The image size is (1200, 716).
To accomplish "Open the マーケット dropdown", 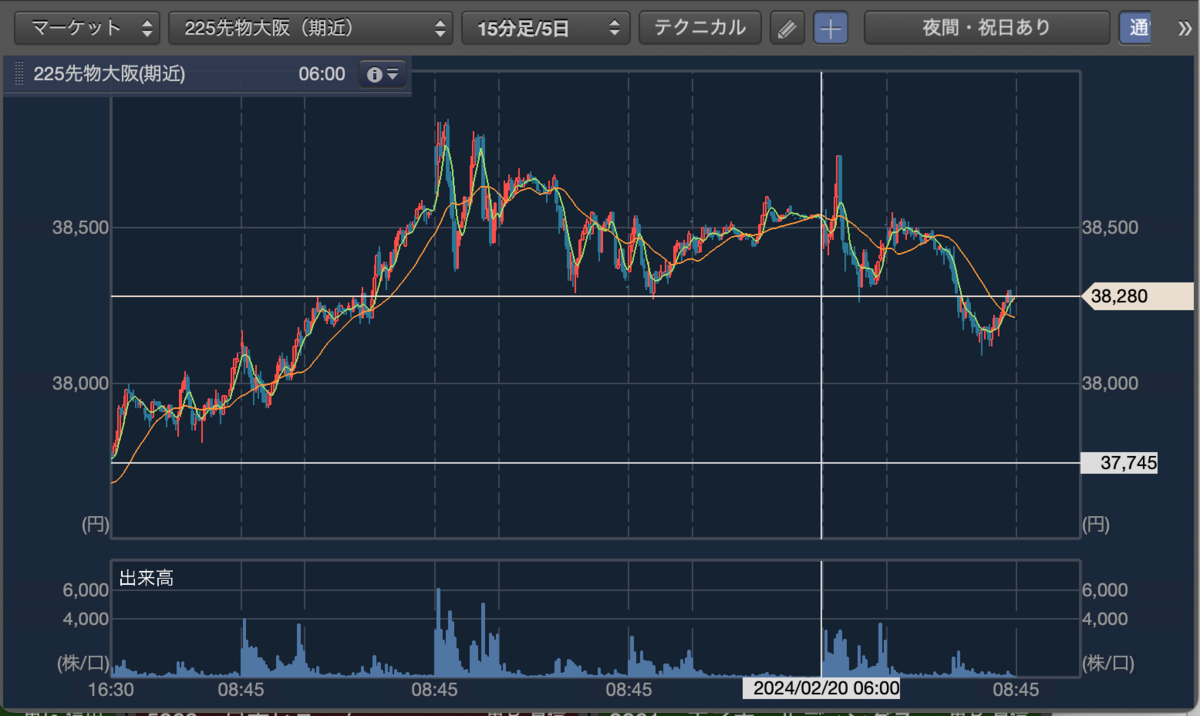I will [89, 28].
